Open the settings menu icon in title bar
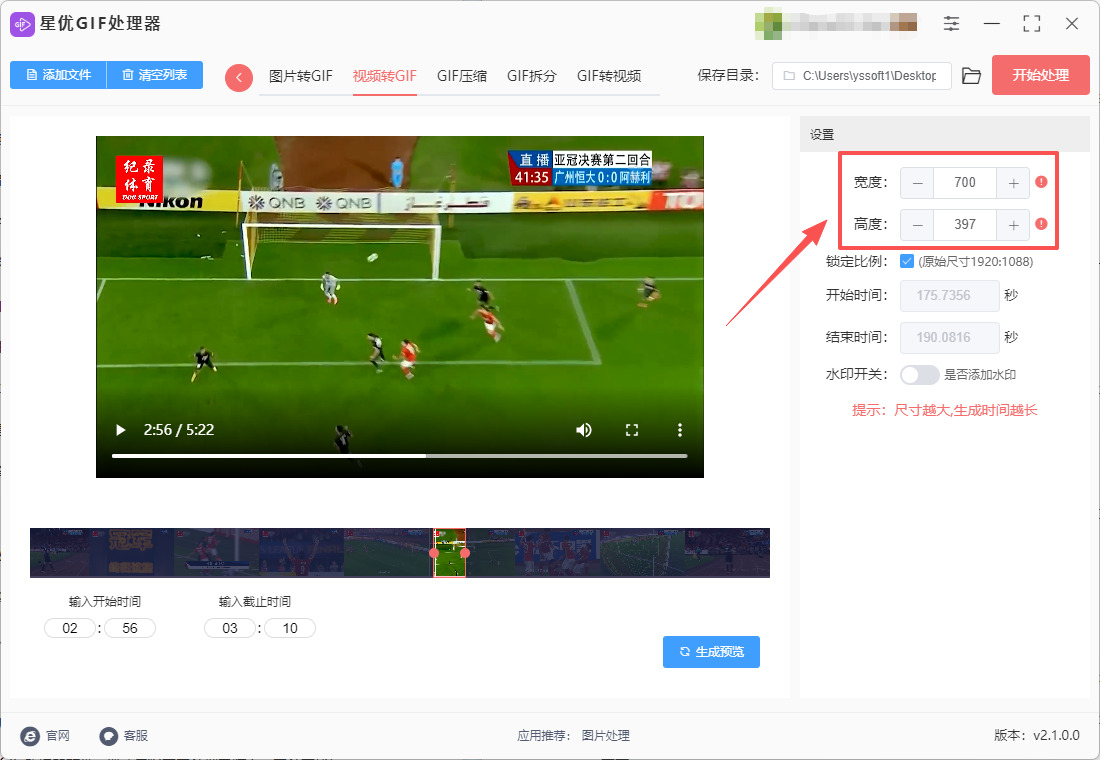1100x760 pixels. tap(951, 24)
